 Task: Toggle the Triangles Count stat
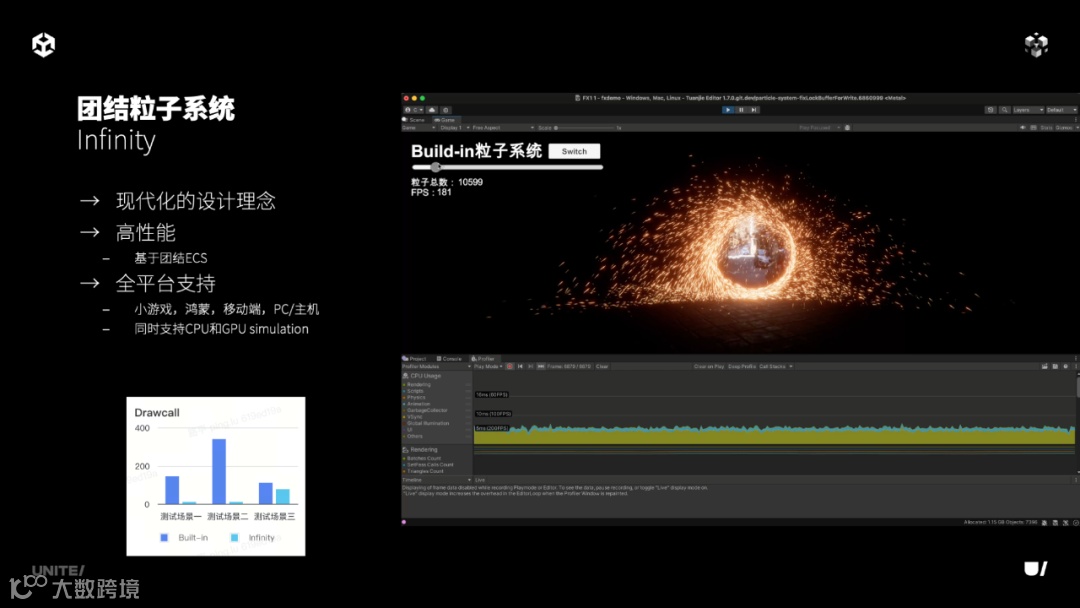[x=424, y=472]
